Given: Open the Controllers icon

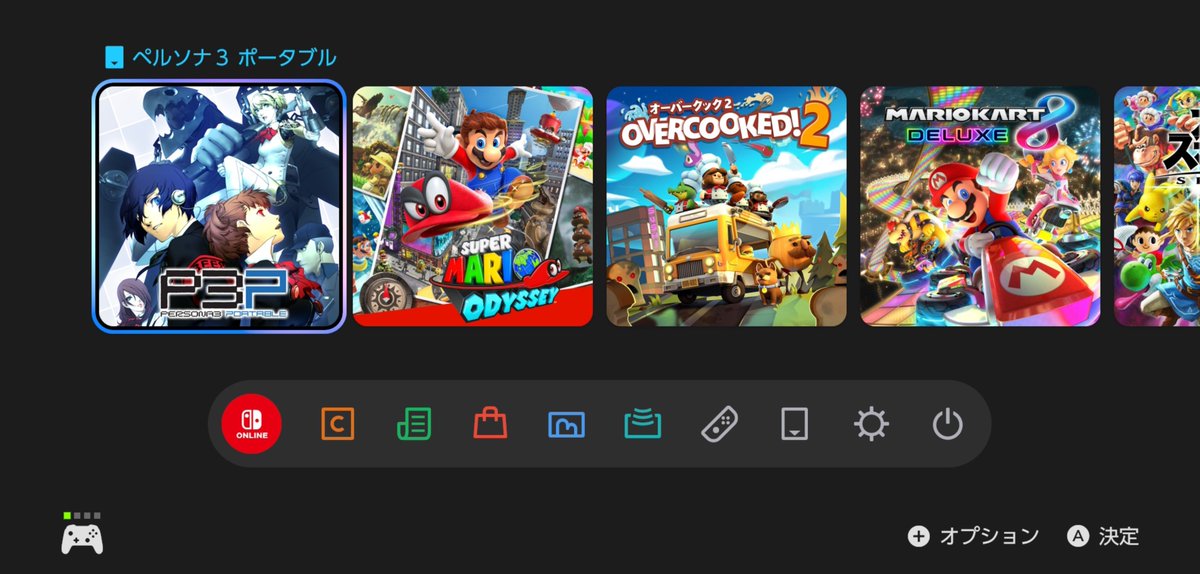Looking at the screenshot, I should [x=719, y=425].
